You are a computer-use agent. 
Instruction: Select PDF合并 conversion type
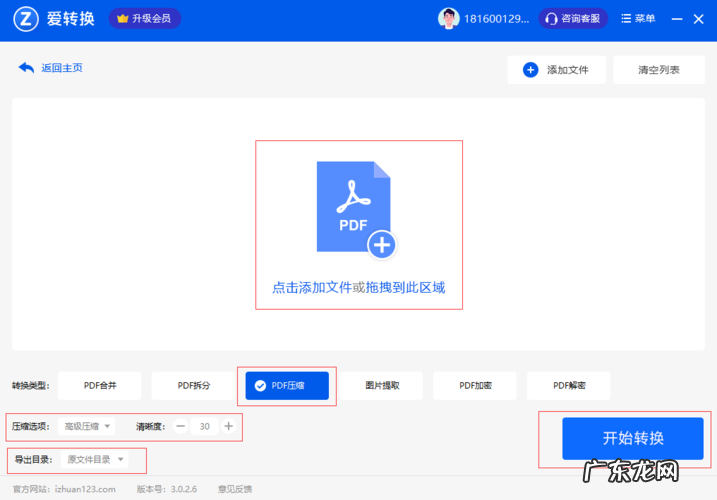click(x=99, y=386)
